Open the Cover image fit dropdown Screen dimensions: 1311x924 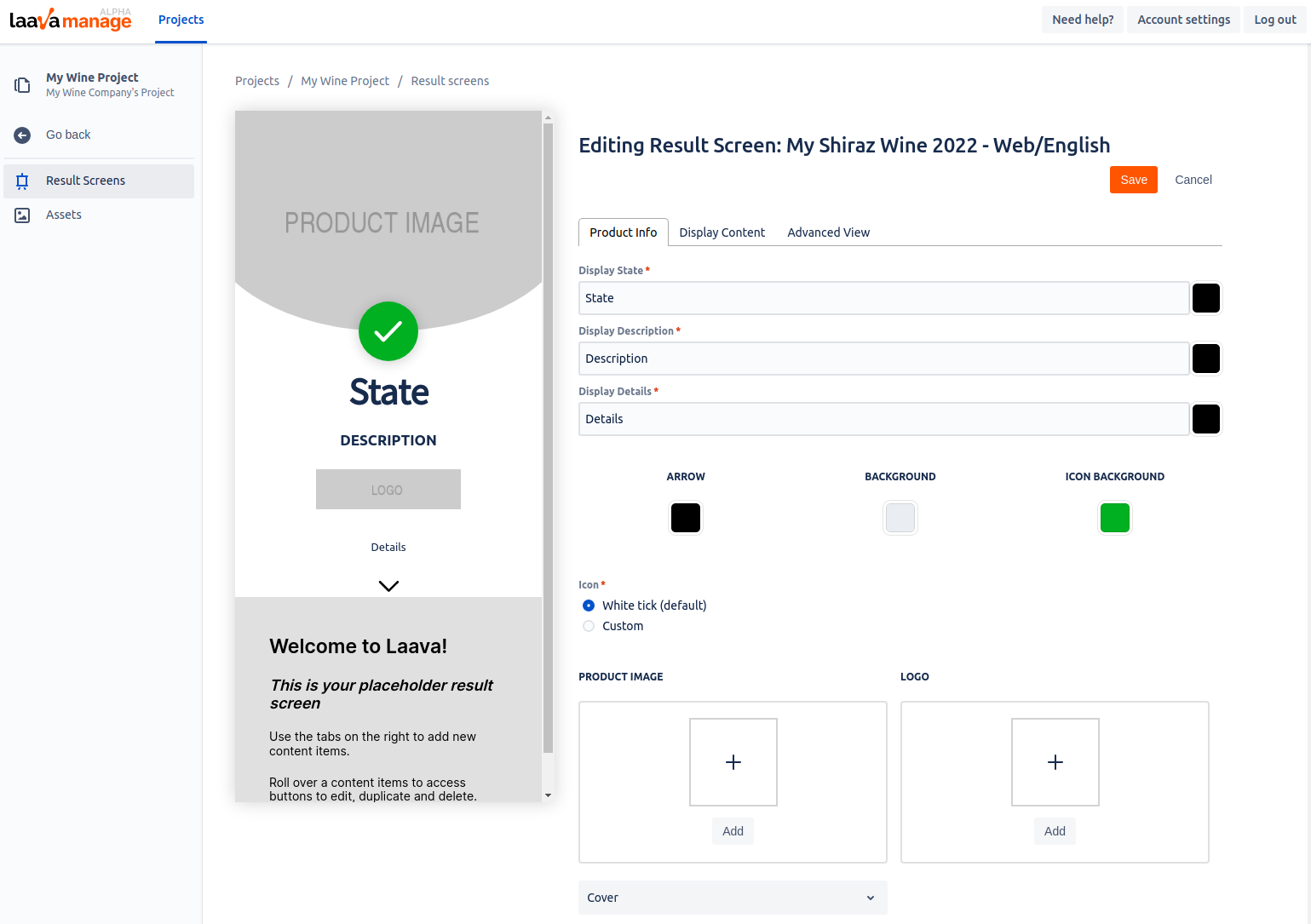coord(732,898)
